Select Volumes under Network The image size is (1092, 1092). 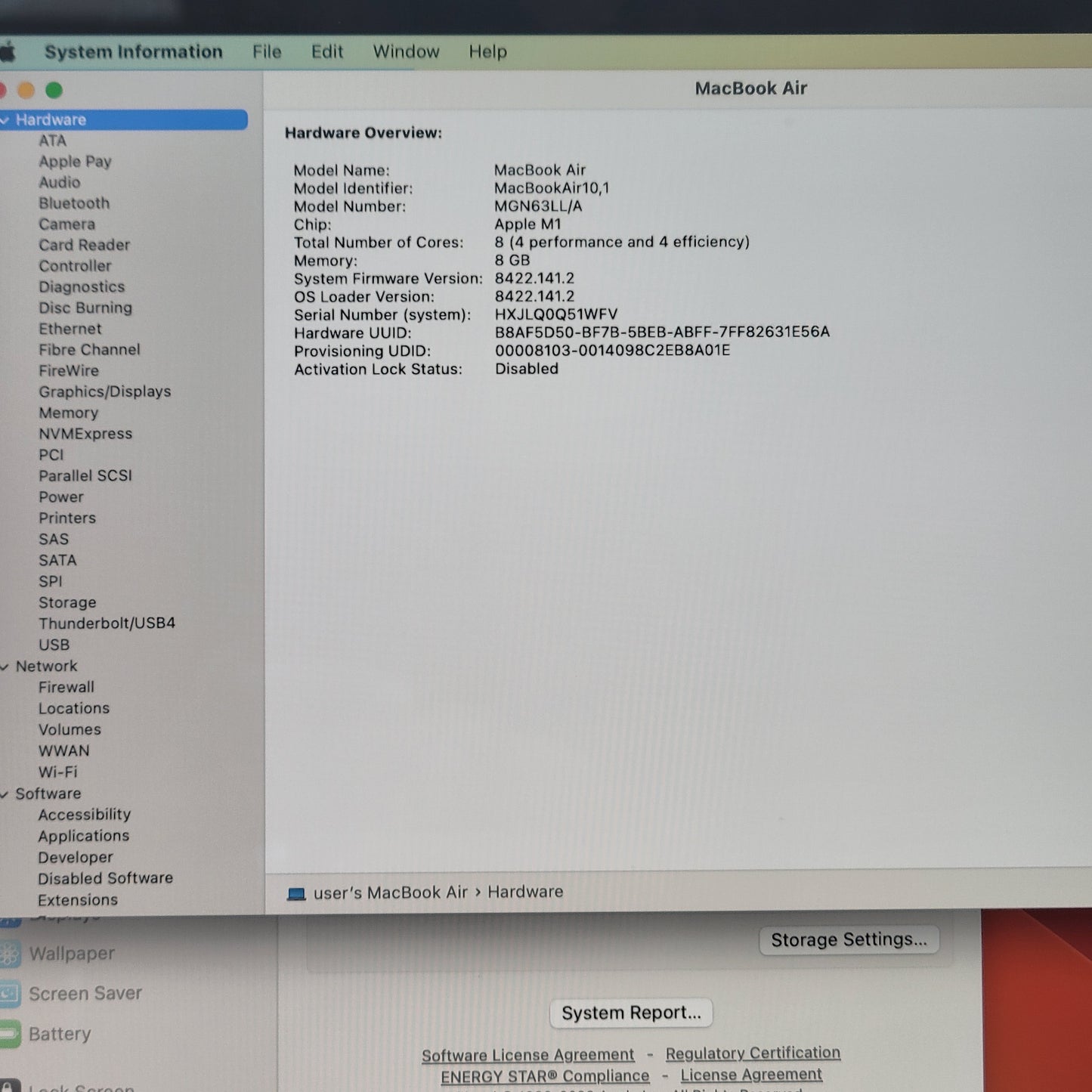coord(70,729)
